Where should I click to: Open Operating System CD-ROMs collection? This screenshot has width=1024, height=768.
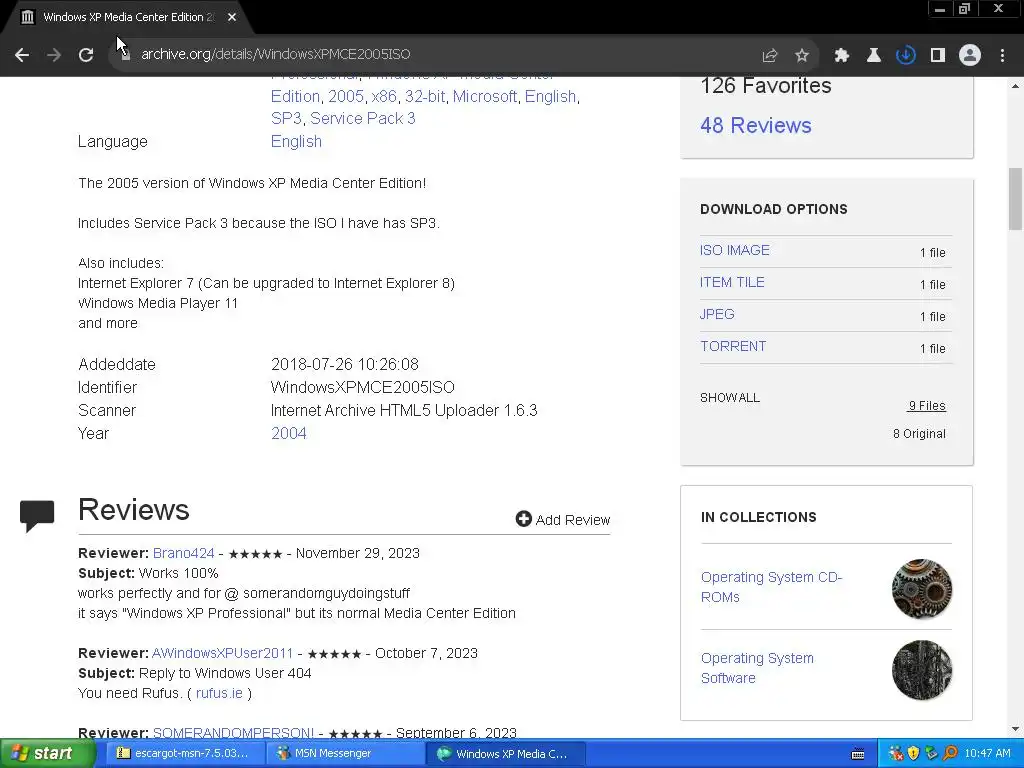click(771, 587)
